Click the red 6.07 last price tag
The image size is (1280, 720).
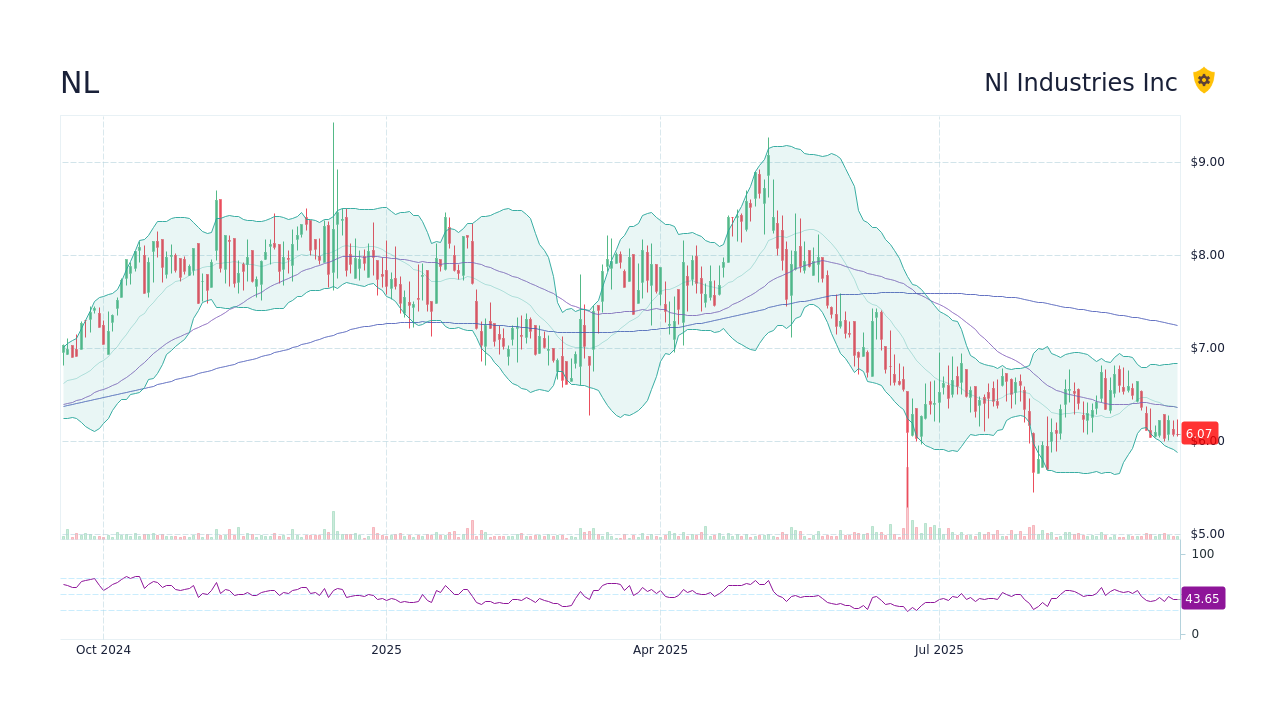pyautogui.click(x=1200, y=433)
